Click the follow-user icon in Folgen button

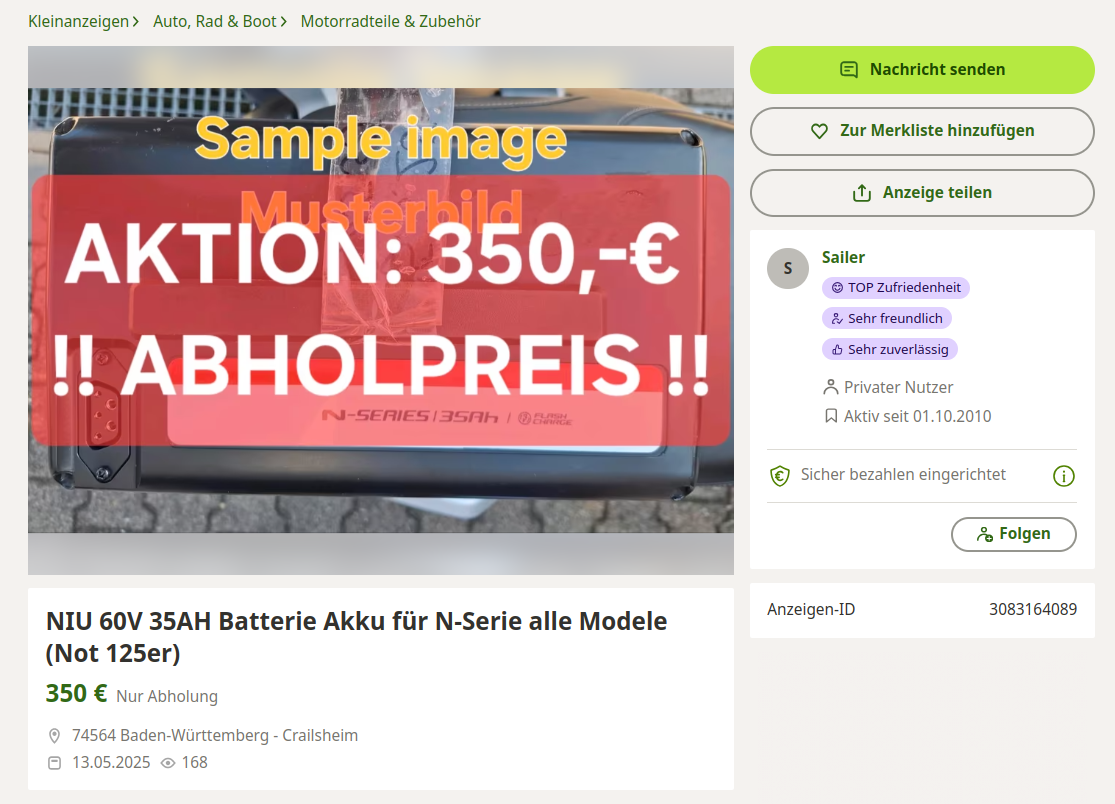[985, 535]
